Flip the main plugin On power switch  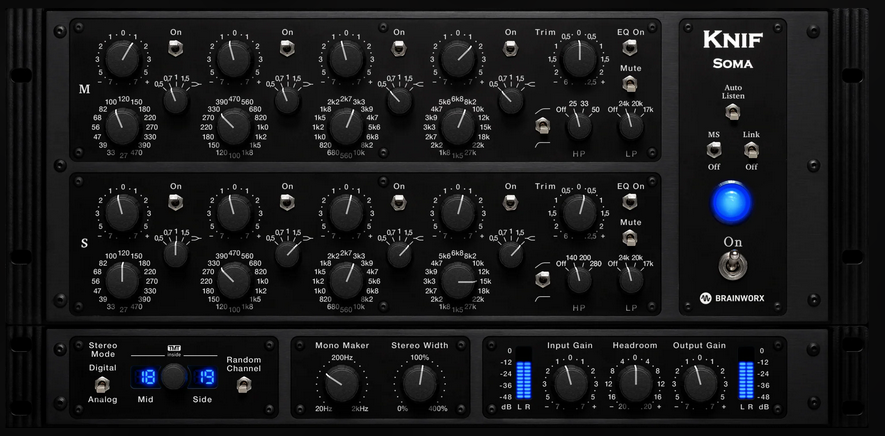pyautogui.click(x=733, y=264)
